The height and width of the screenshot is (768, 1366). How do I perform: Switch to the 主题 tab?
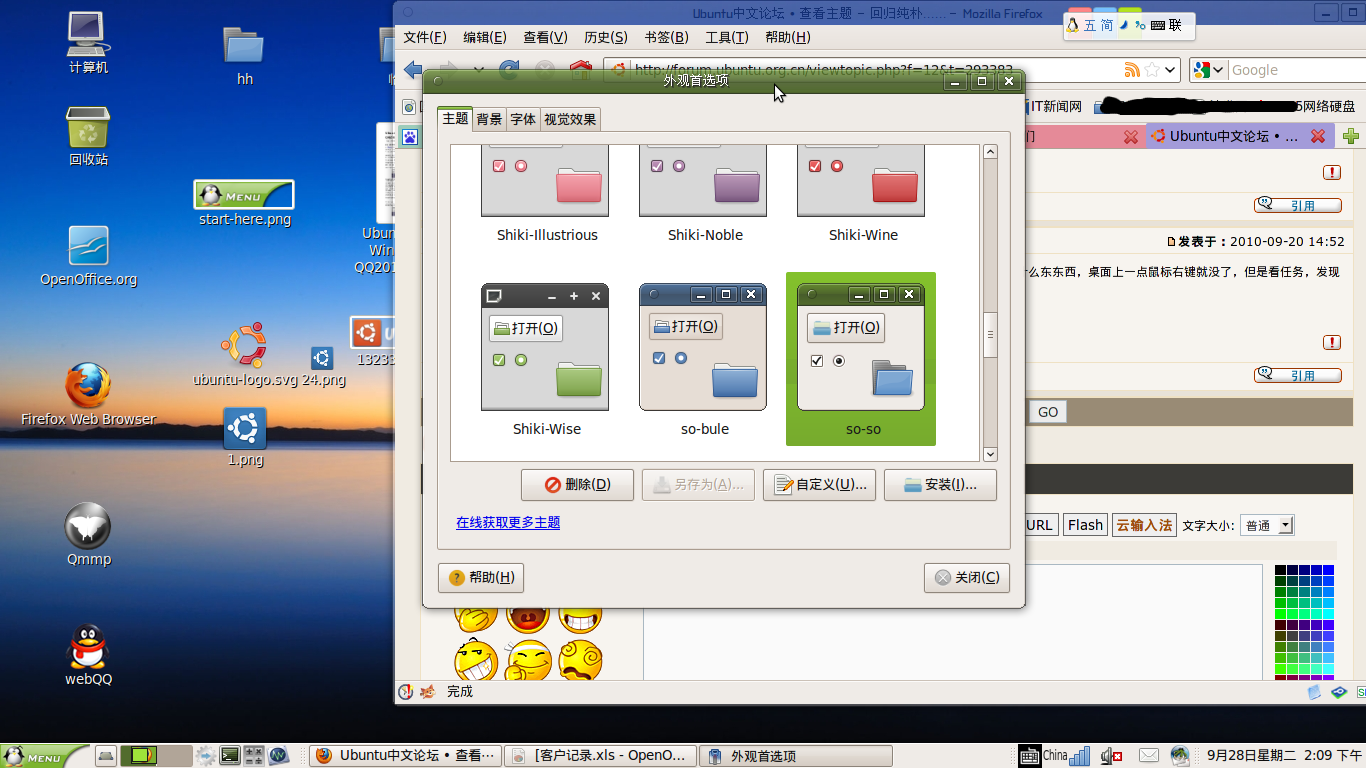click(x=455, y=118)
